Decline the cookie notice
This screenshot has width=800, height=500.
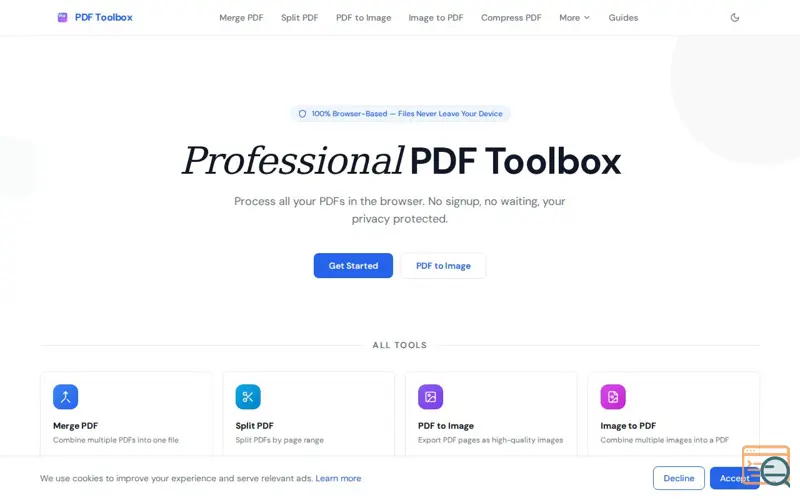click(x=679, y=478)
